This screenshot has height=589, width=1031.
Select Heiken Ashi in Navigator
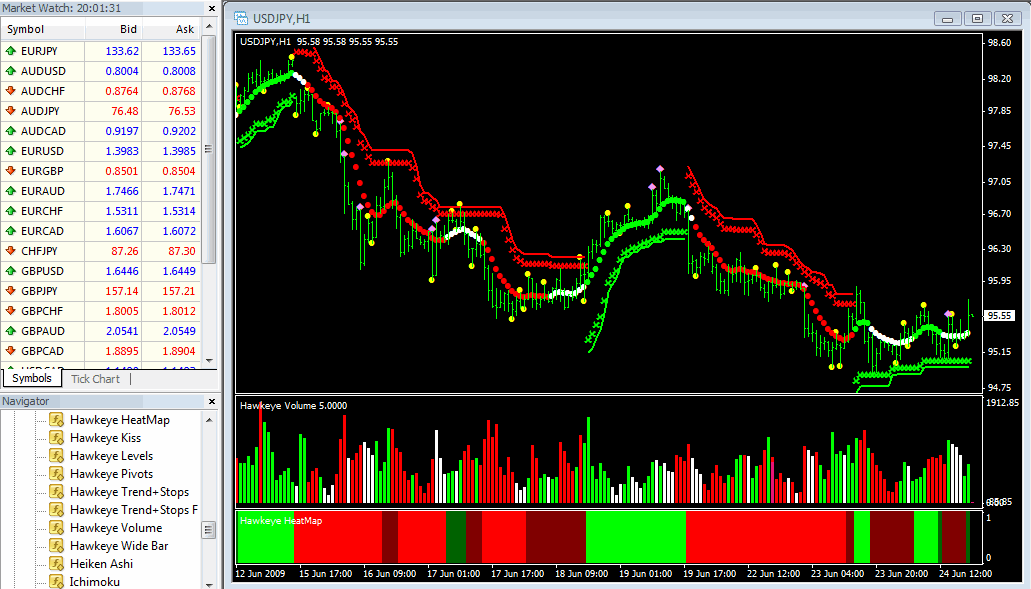pos(101,563)
